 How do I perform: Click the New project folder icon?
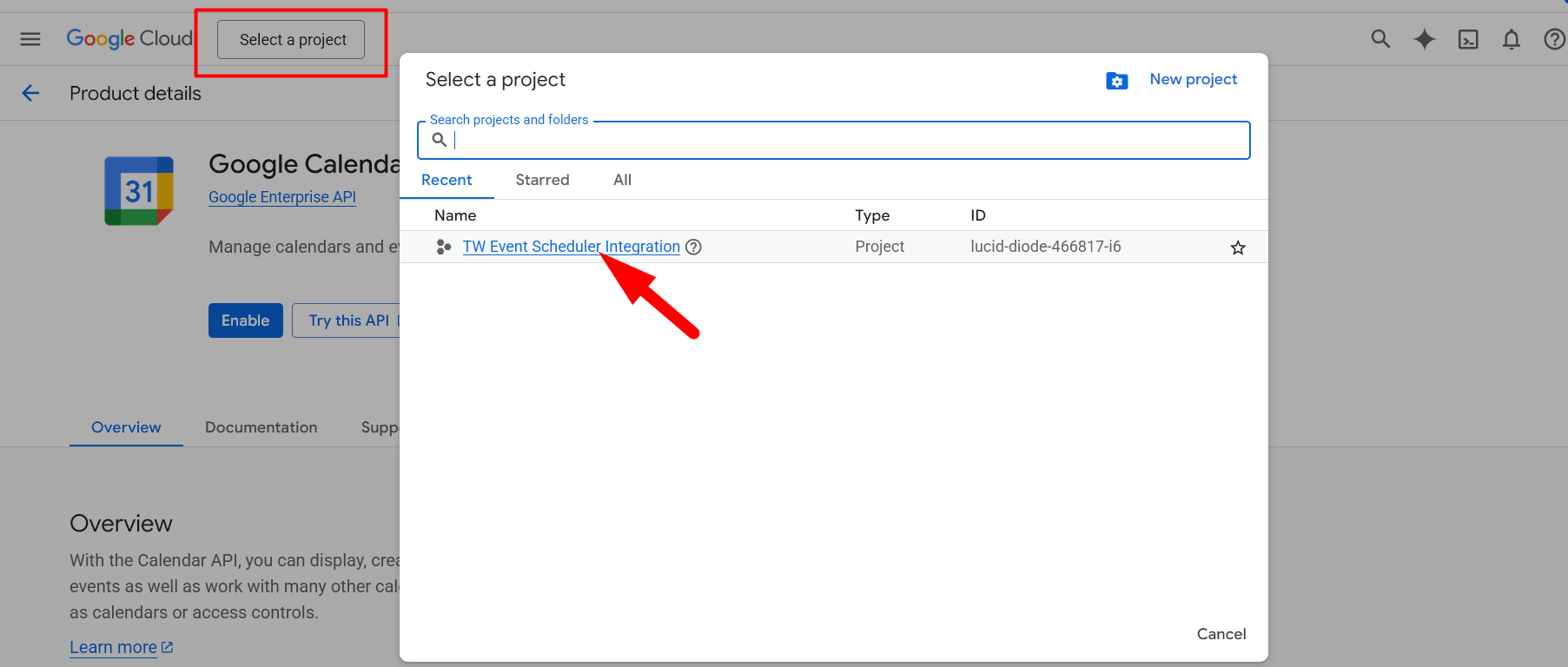1117,81
